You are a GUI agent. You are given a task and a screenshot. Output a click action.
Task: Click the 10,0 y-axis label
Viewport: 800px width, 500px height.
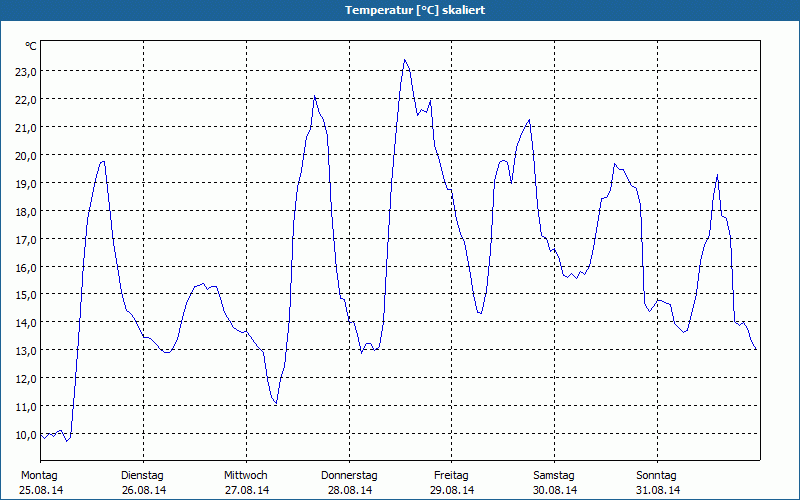[x=25, y=435]
